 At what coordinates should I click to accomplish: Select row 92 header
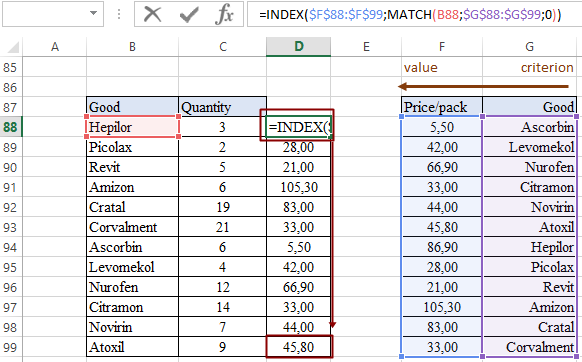pos(11,207)
